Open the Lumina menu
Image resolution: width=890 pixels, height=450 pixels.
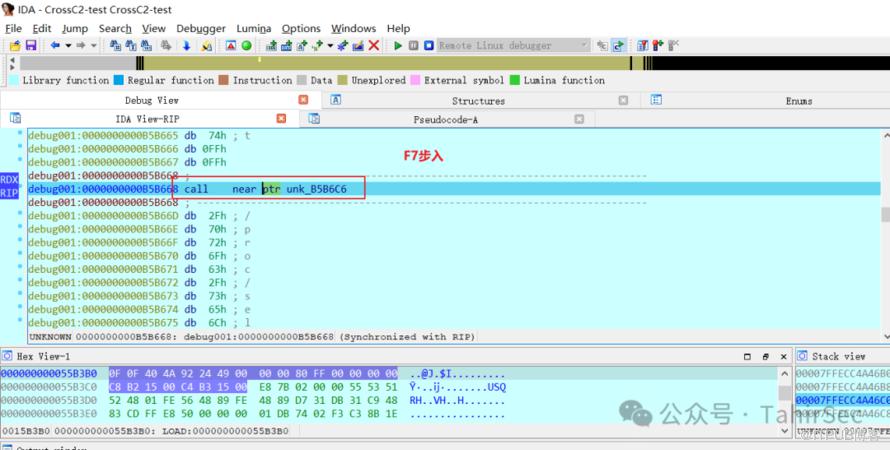click(254, 28)
